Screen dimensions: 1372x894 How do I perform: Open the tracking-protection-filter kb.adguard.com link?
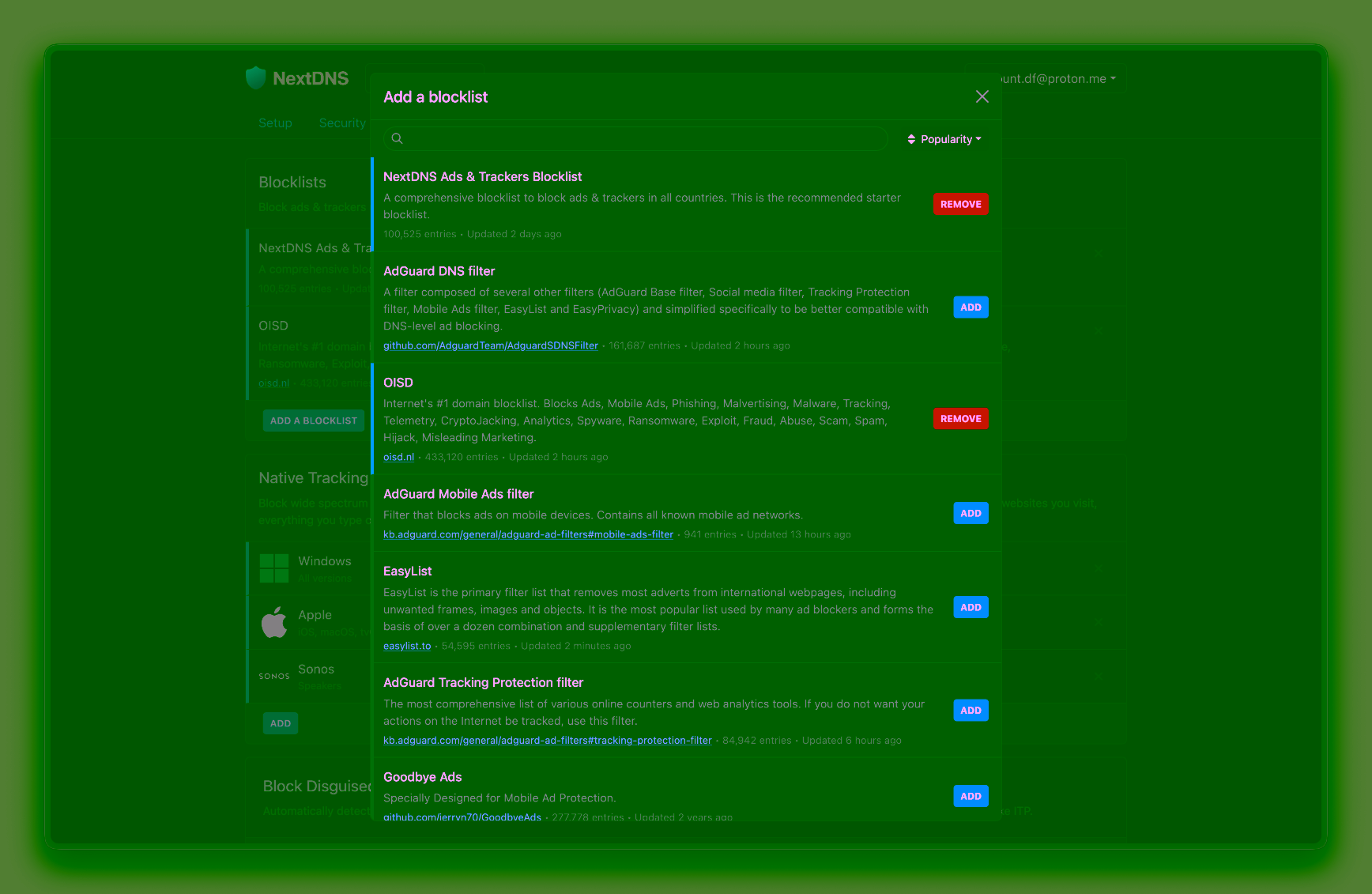pos(547,741)
